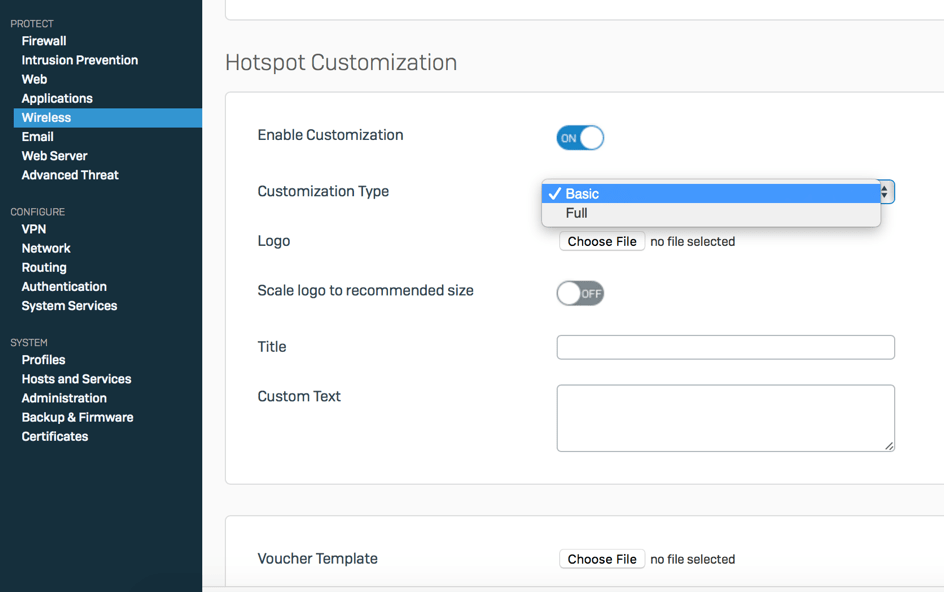Select the Wireless sidebar item
Viewport: 944px width, 592px height.
[46, 117]
